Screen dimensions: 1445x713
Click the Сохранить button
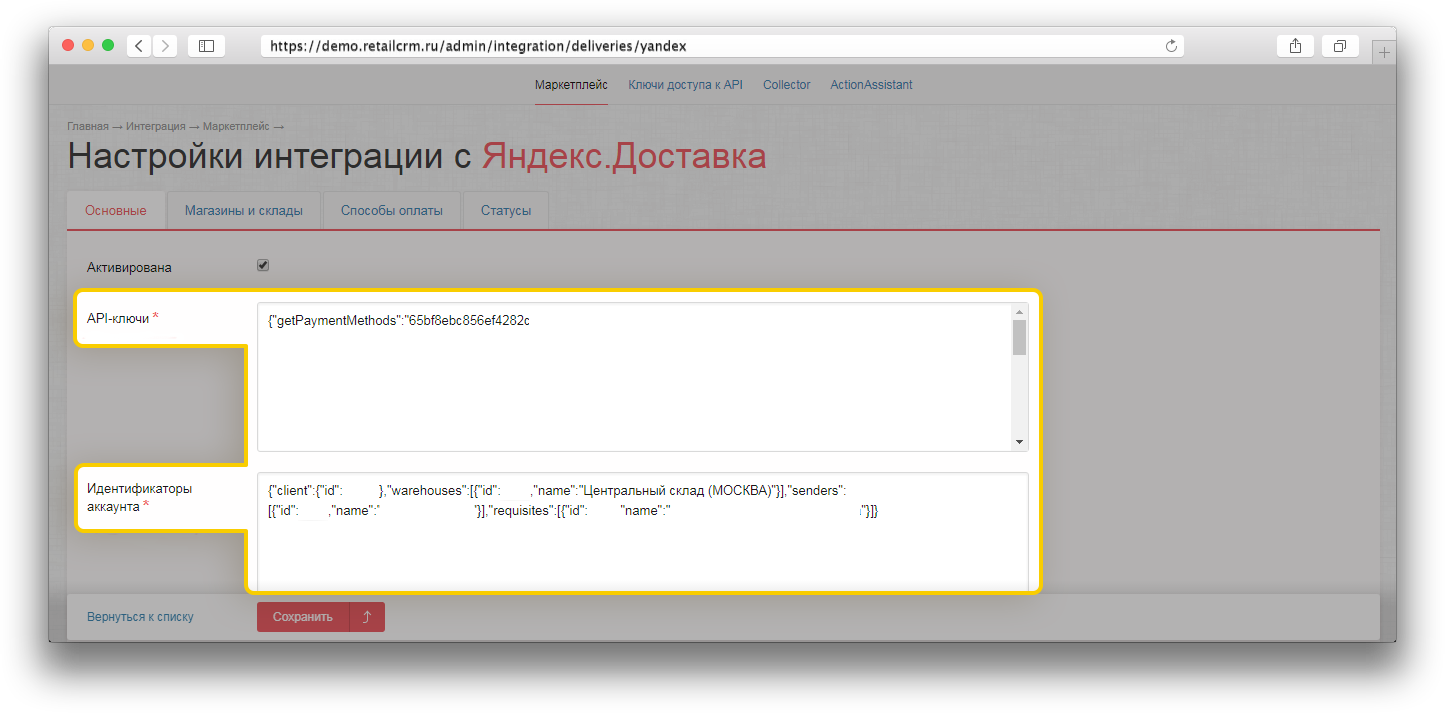coord(303,617)
